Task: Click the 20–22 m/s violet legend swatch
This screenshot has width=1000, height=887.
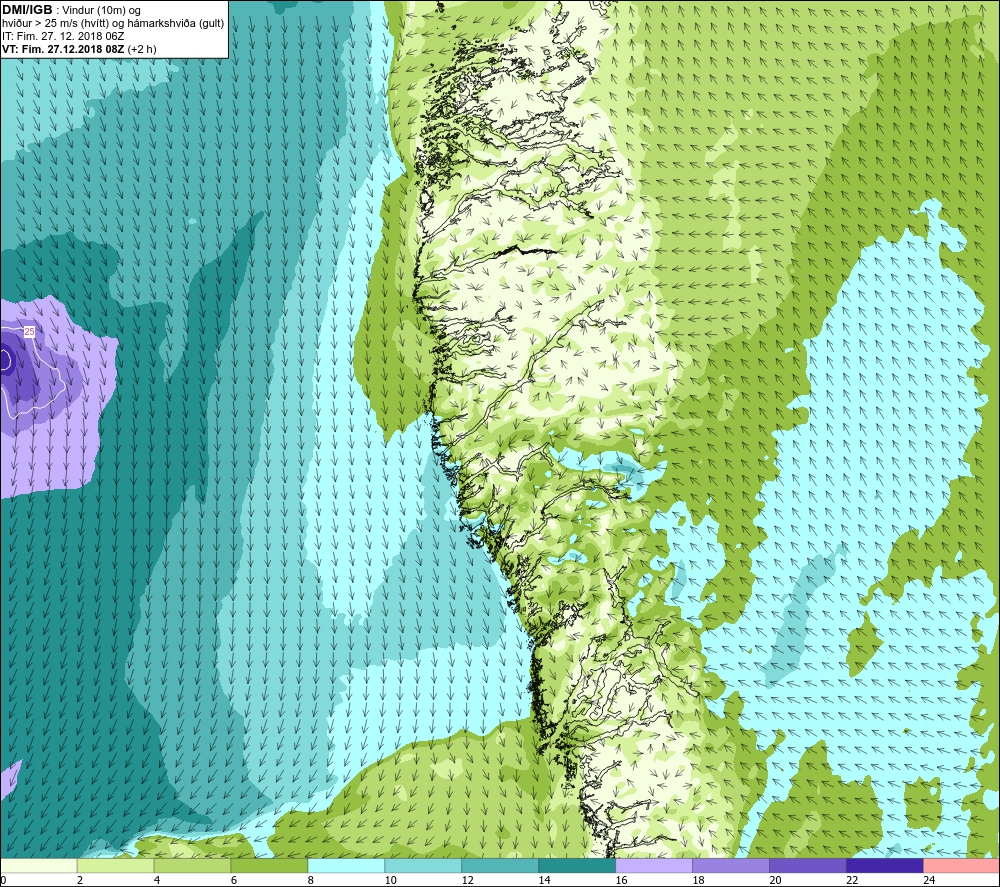Action: coord(807,865)
